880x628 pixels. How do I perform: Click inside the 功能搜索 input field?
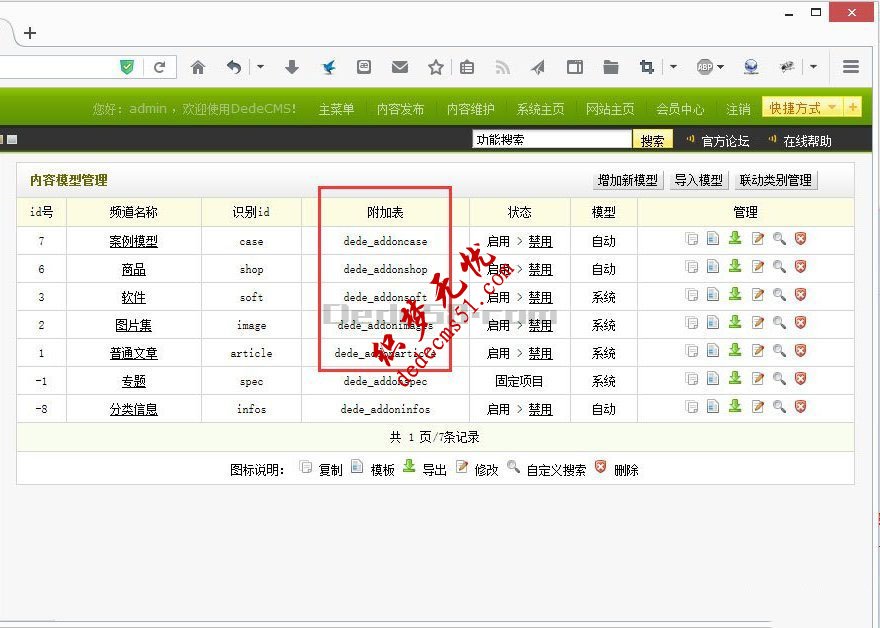click(x=550, y=139)
